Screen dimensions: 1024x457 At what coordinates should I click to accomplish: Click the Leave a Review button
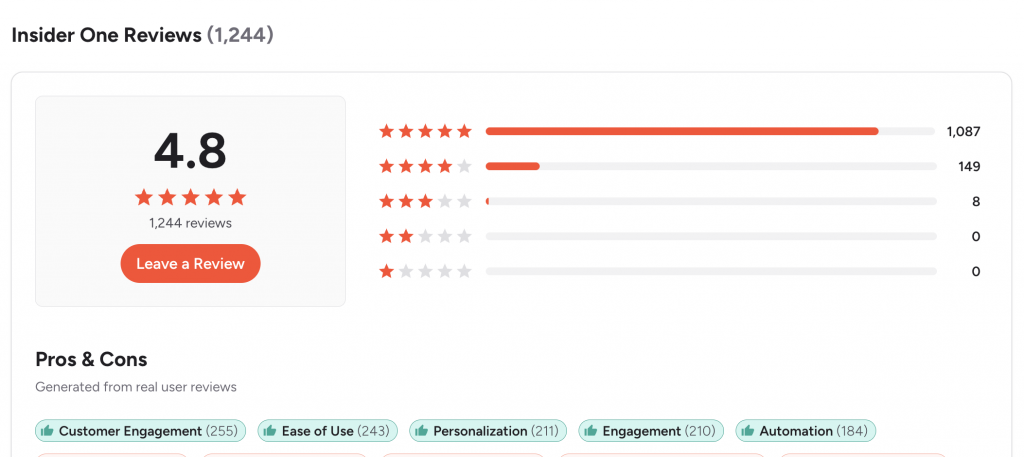click(x=190, y=264)
